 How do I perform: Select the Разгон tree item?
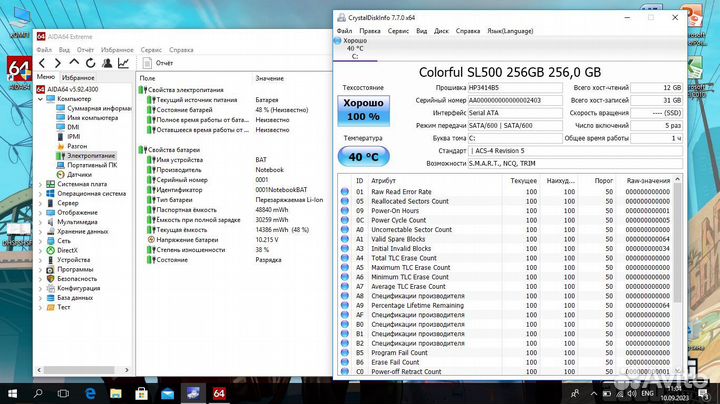72,146
